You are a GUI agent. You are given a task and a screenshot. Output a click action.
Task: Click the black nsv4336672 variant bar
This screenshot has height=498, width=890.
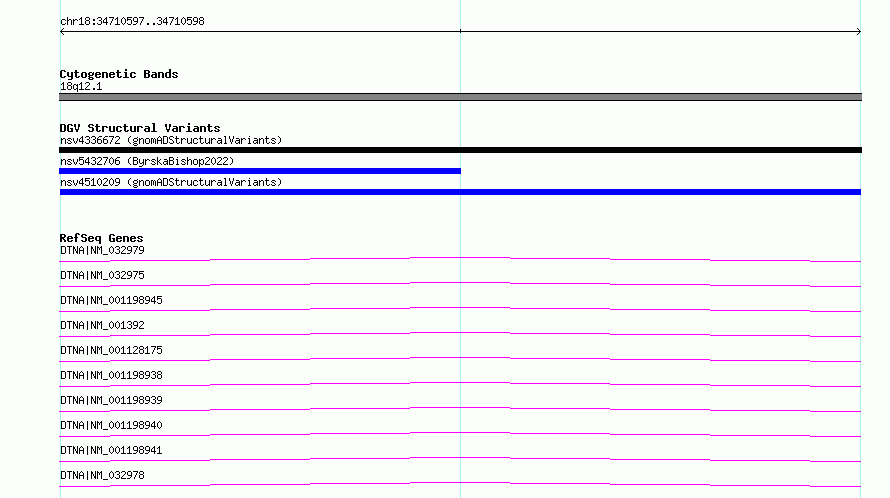(x=460, y=150)
